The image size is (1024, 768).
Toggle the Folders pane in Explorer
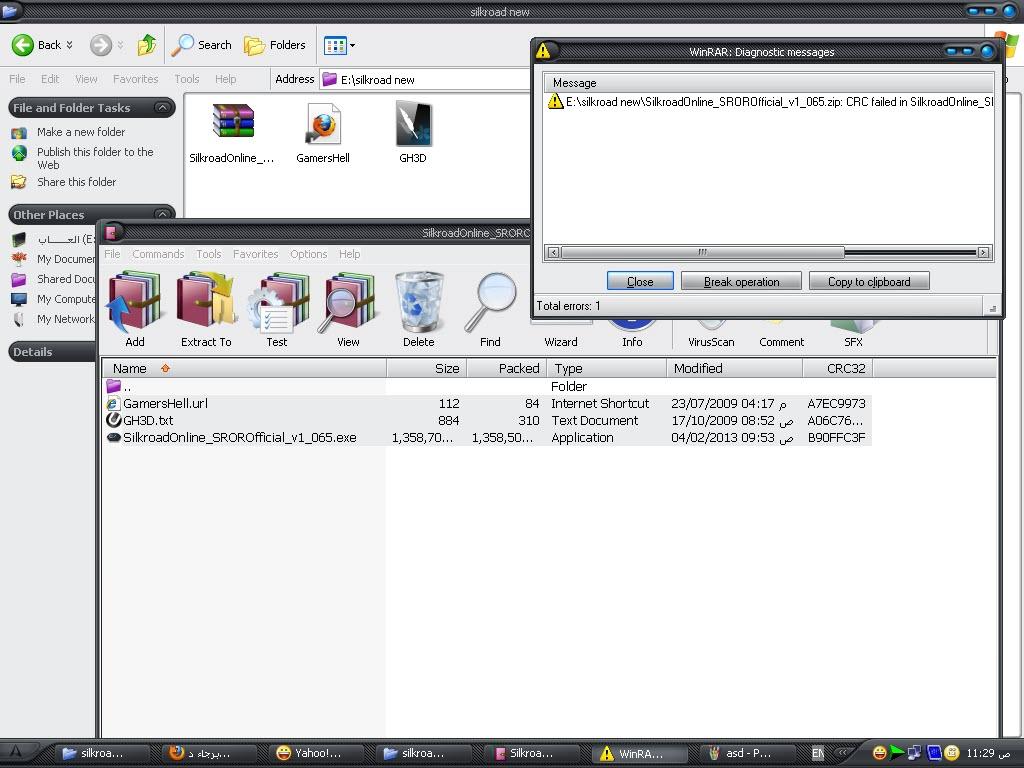(275, 45)
